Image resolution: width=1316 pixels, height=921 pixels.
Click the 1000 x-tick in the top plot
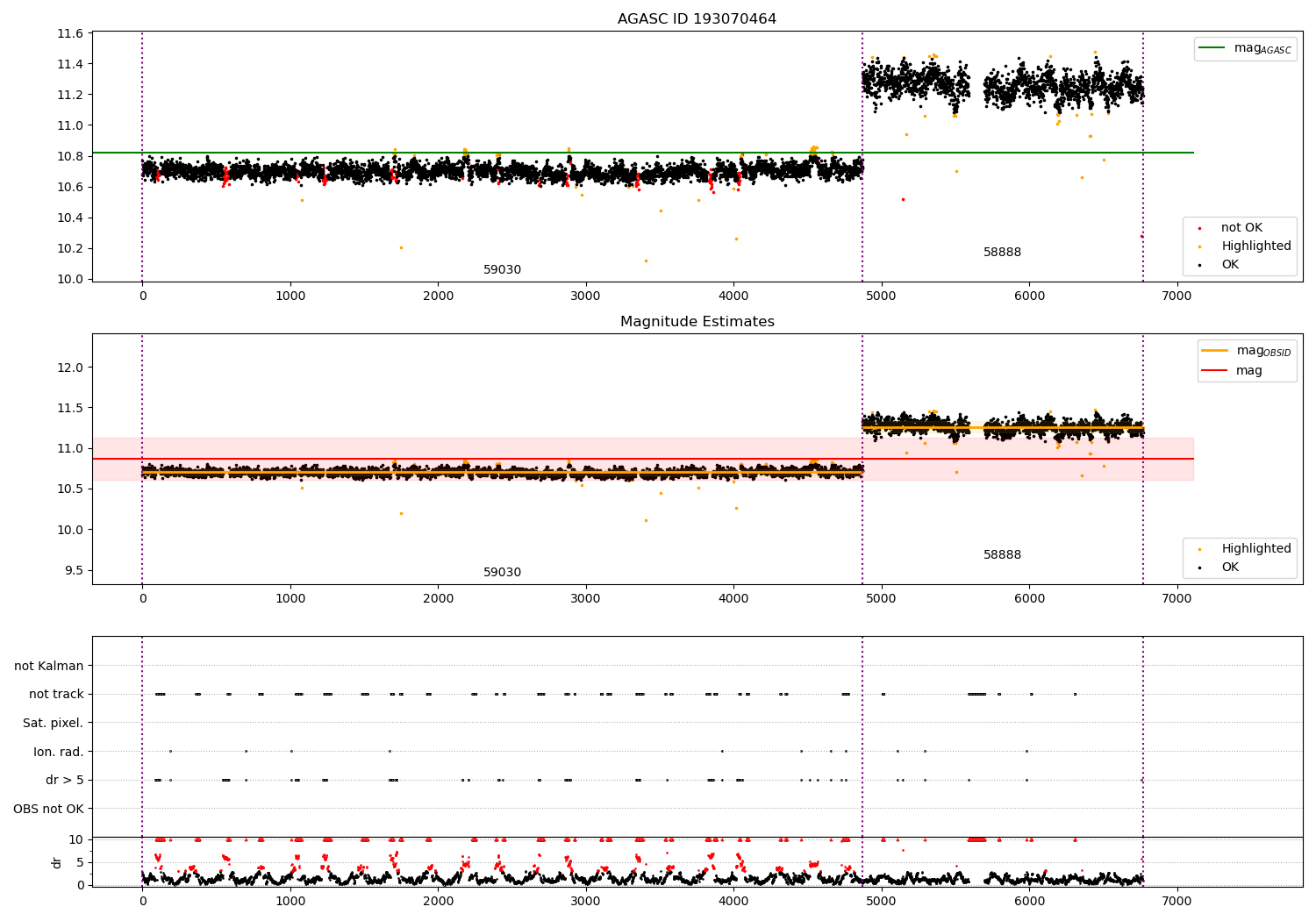point(290,296)
